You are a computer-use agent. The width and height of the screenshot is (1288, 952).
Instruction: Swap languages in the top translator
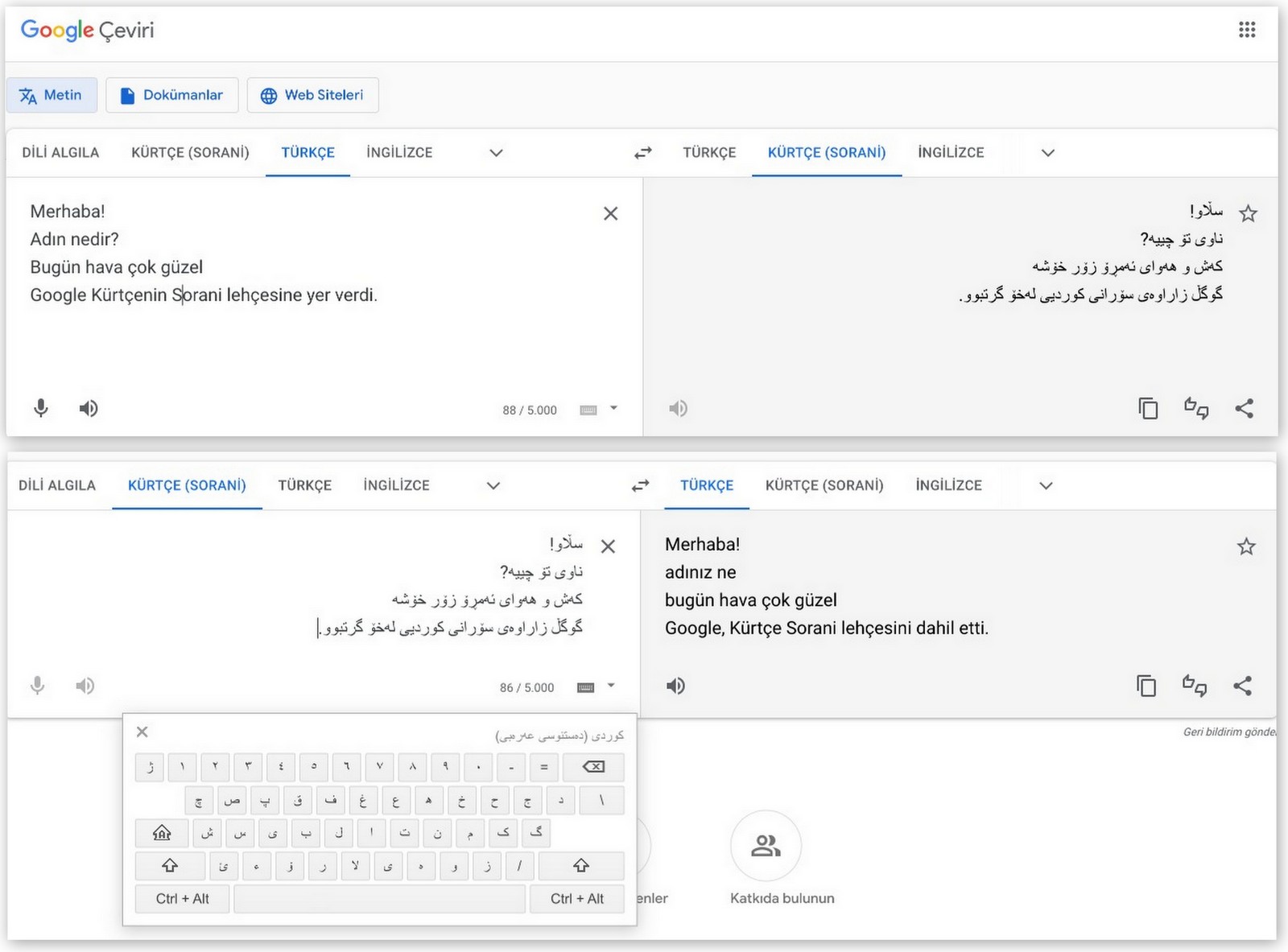642,152
